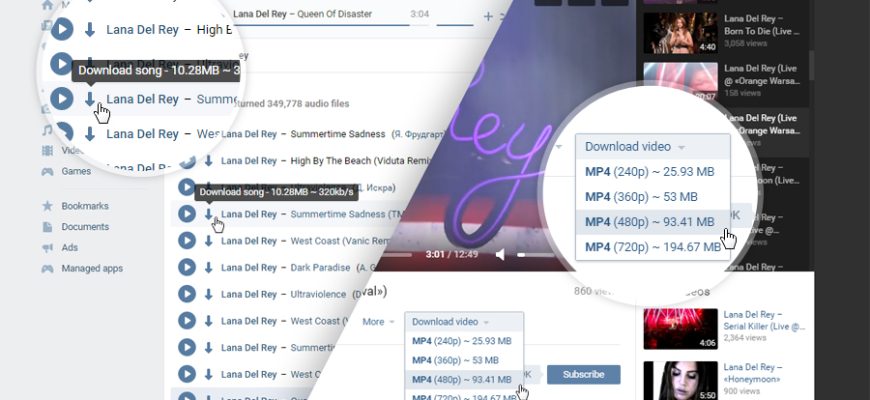Click the video playlist scrollbar at right

pos(811,64)
